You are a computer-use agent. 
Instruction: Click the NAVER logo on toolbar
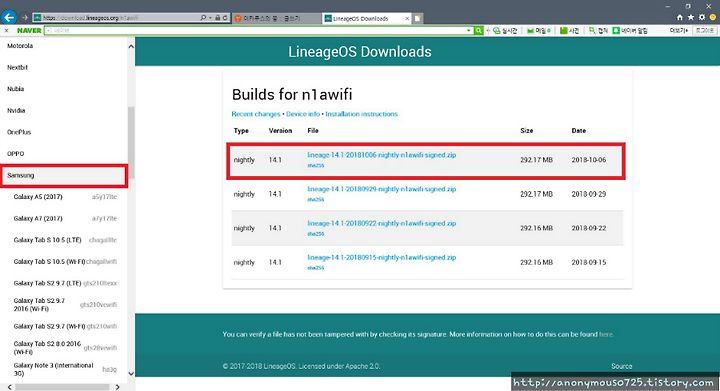[29, 31]
